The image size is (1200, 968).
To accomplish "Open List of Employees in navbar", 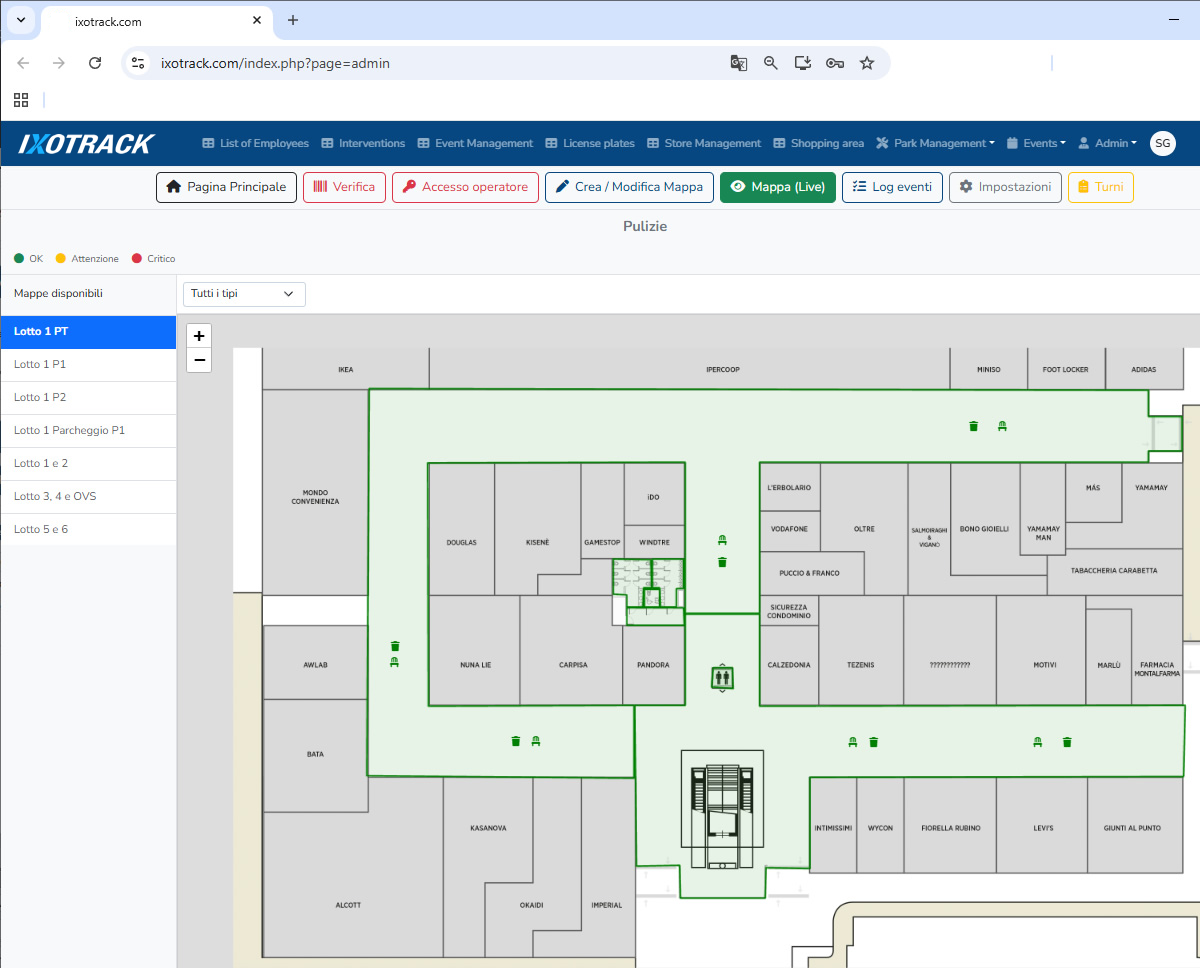I will click(255, 143).
